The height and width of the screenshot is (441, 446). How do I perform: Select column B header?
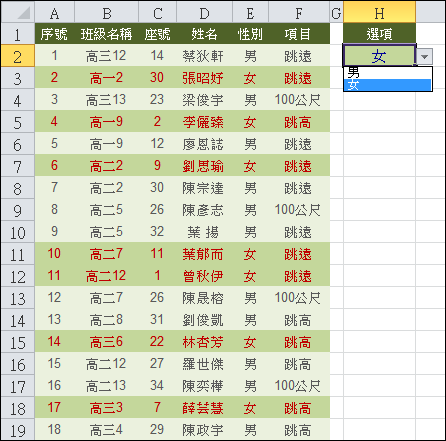[106, 13]
